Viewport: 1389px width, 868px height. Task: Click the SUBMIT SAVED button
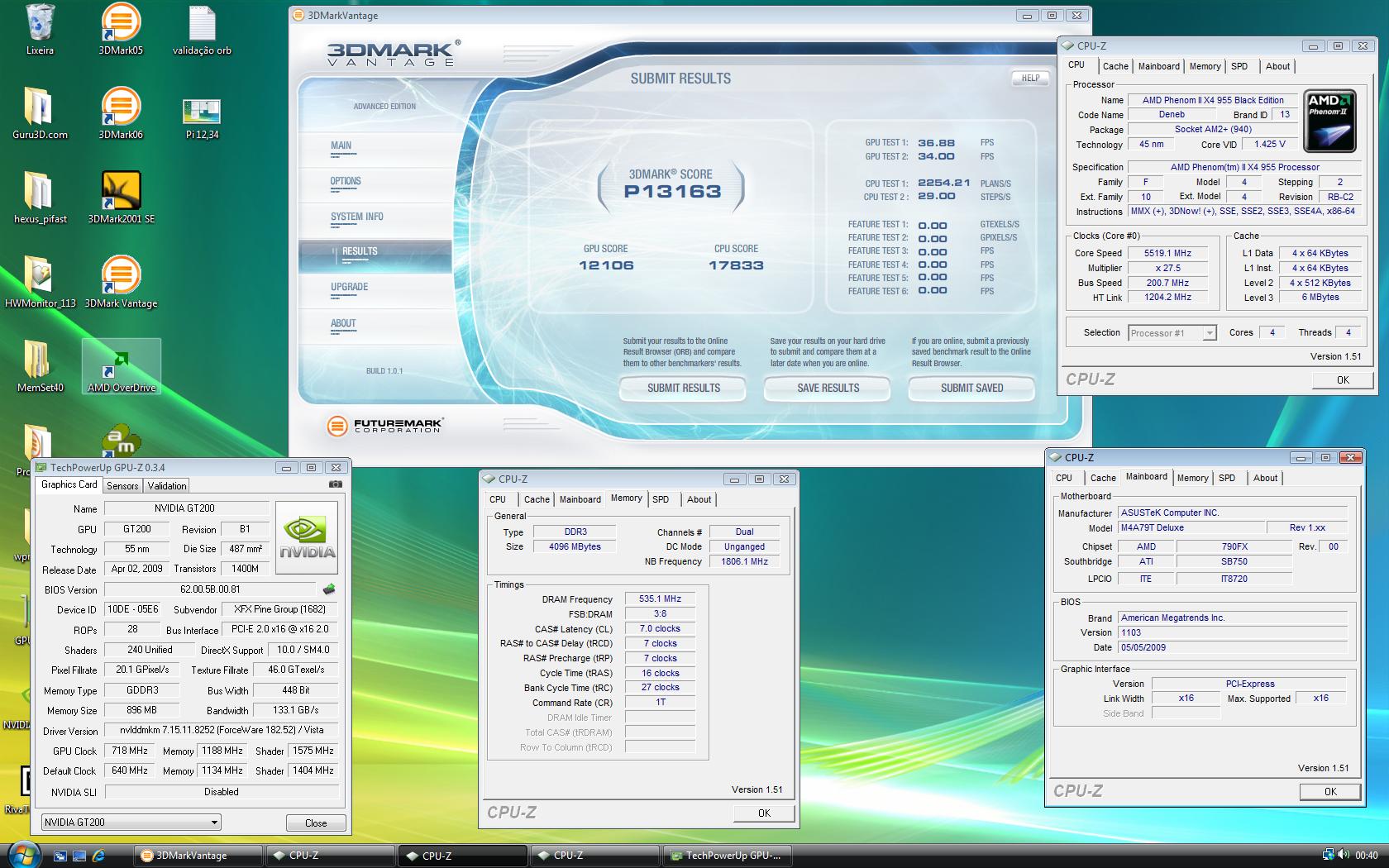(x=971, y=388)
